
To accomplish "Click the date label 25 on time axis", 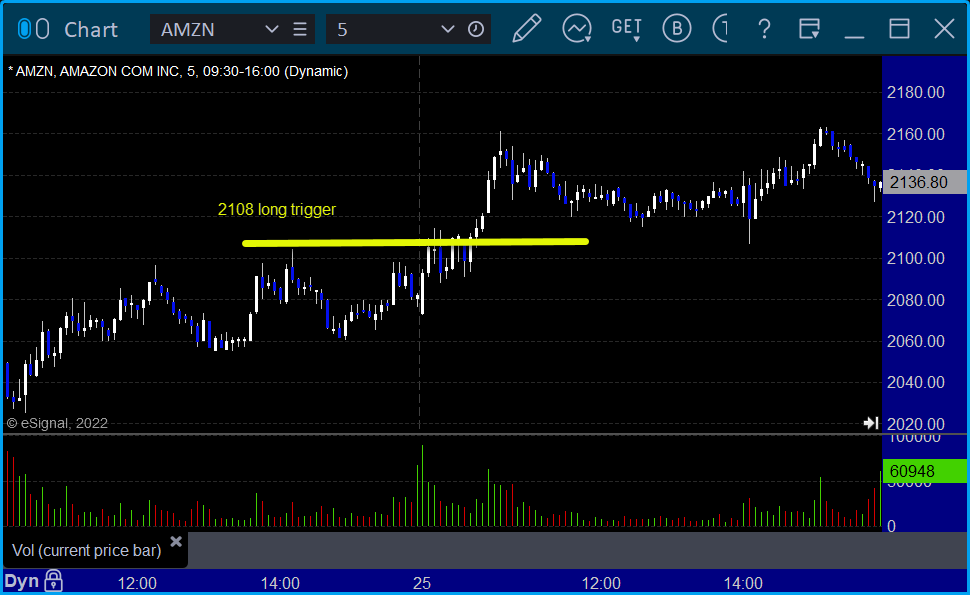I will click(x=422, y=583).
